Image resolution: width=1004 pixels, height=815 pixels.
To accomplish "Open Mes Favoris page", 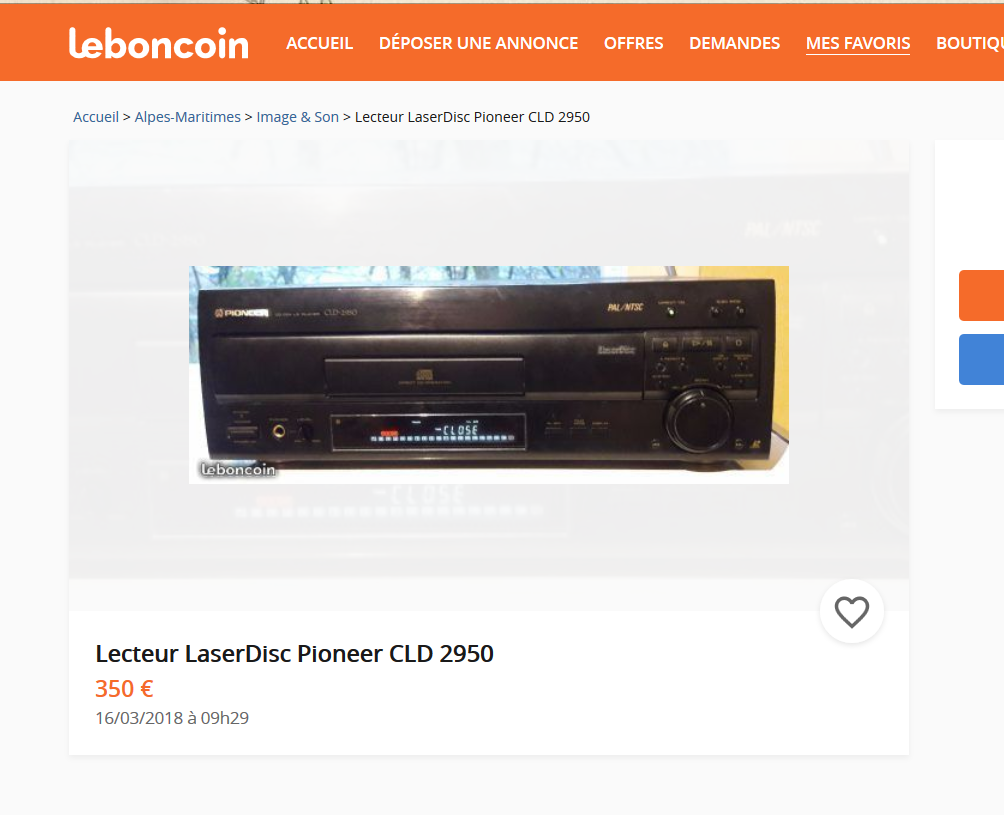I will pyautogui.click(x=858, y=44).
